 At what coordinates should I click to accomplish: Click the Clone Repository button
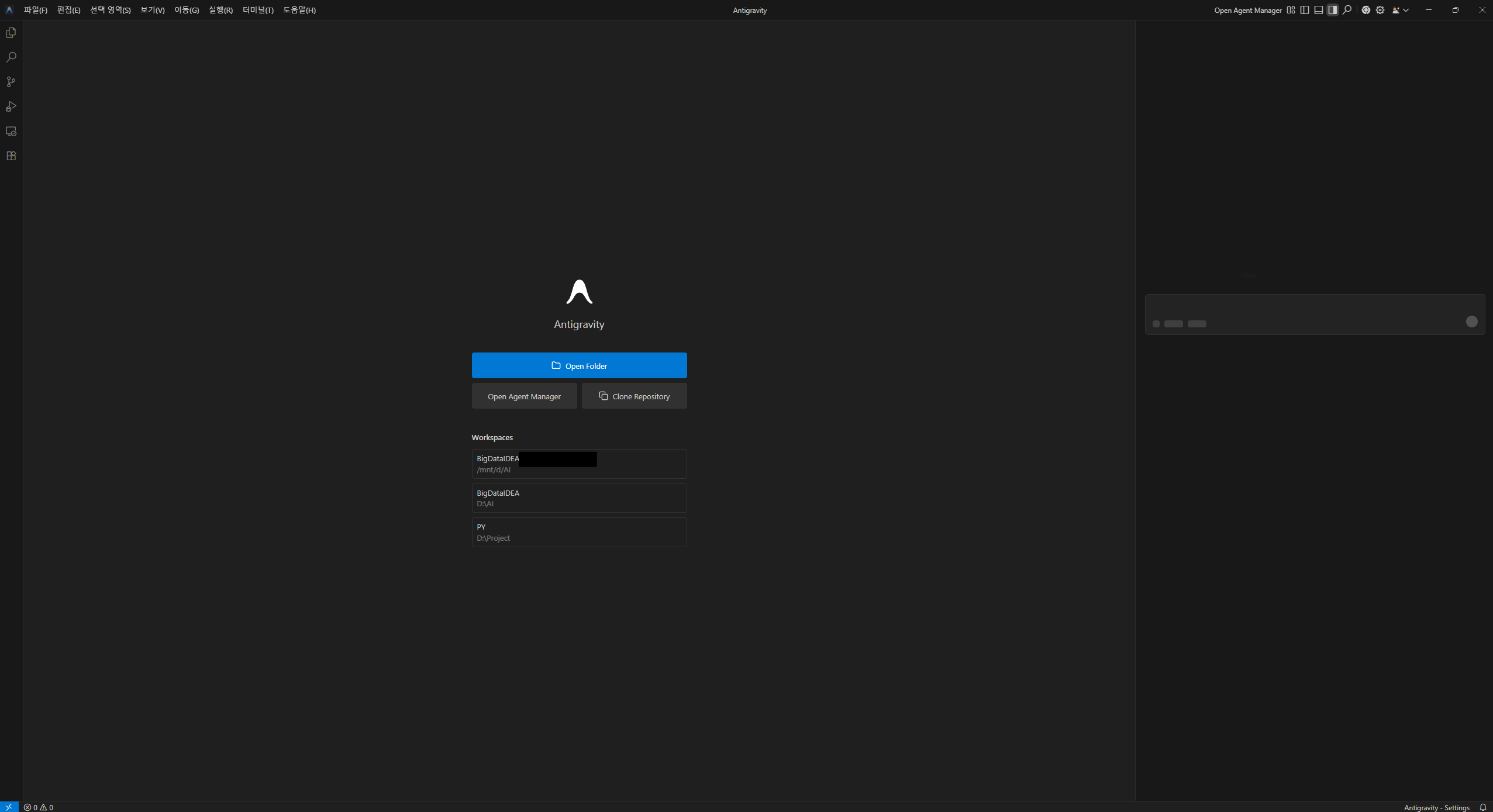point(634,396)
